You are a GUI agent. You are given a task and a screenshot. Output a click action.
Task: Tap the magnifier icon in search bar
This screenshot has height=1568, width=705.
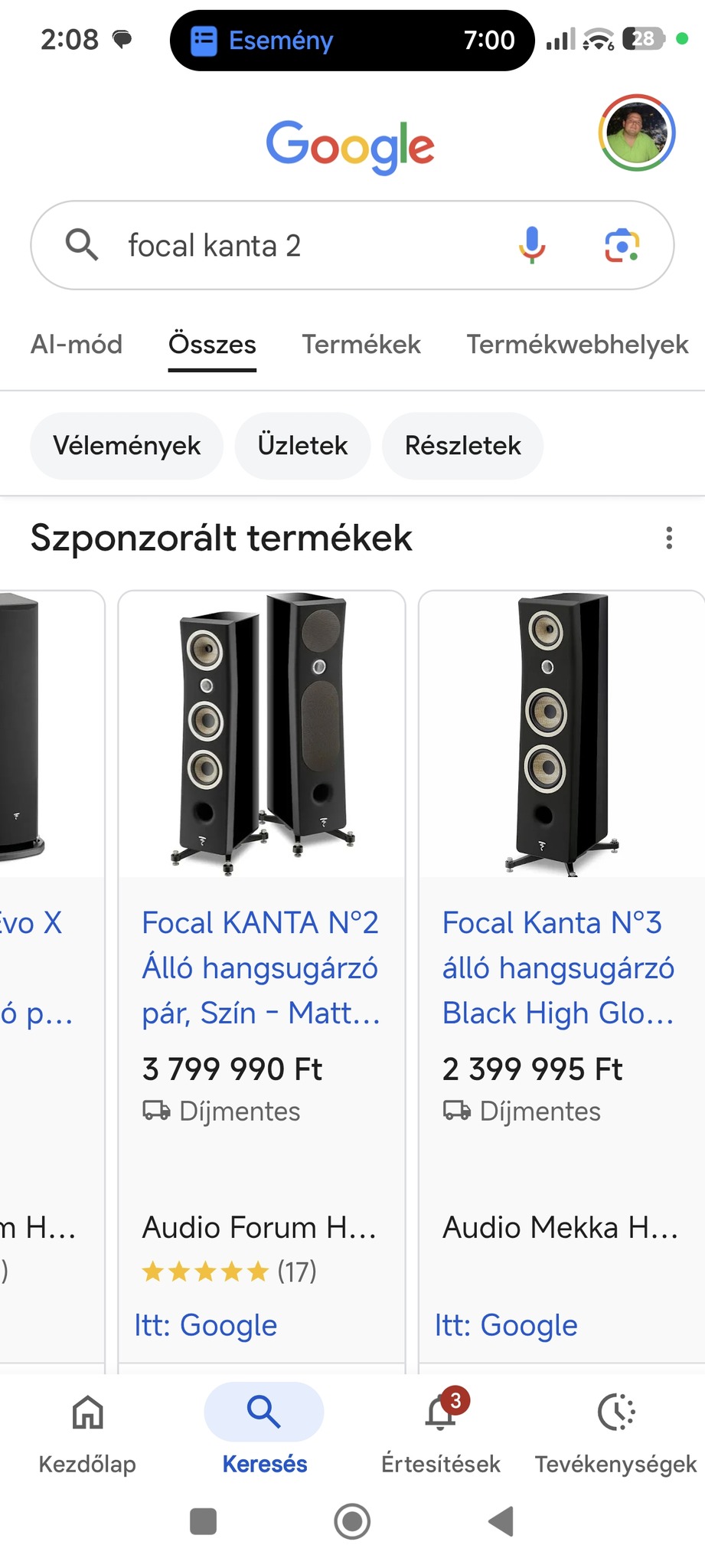click(x=81, y=245)
